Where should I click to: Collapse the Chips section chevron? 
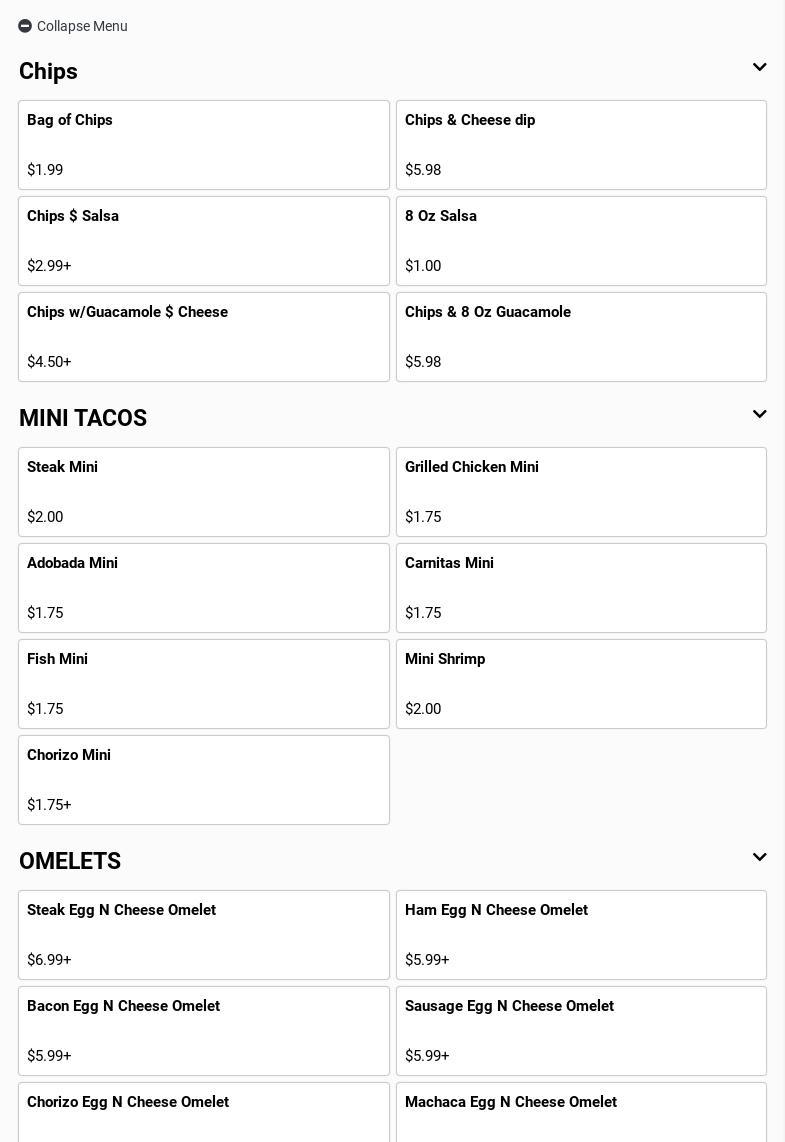tap(759, 68)
